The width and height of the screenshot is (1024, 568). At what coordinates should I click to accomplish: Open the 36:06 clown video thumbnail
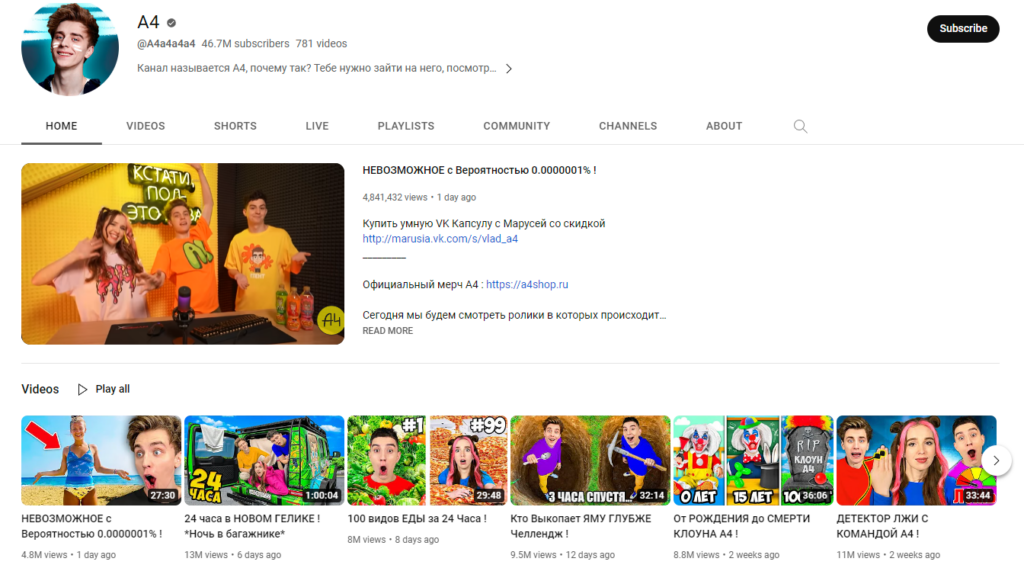pyautogui.click(x=754, y=460)
